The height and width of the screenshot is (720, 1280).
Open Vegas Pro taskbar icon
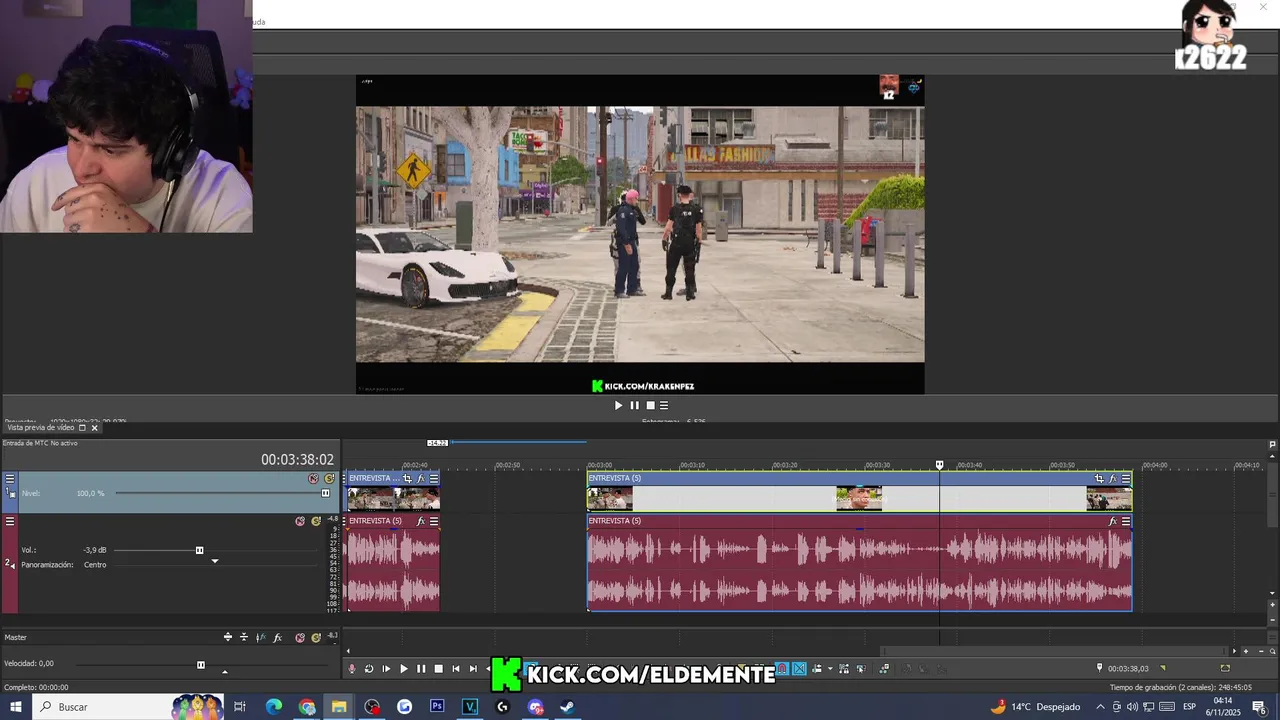[470, 707]
